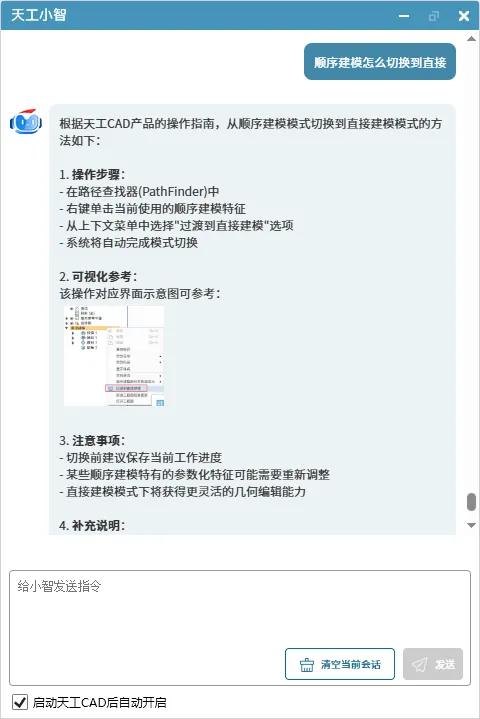480x719 pixels.
Task: Minimize the 天工小智 window
Action: tap(404, 16)
